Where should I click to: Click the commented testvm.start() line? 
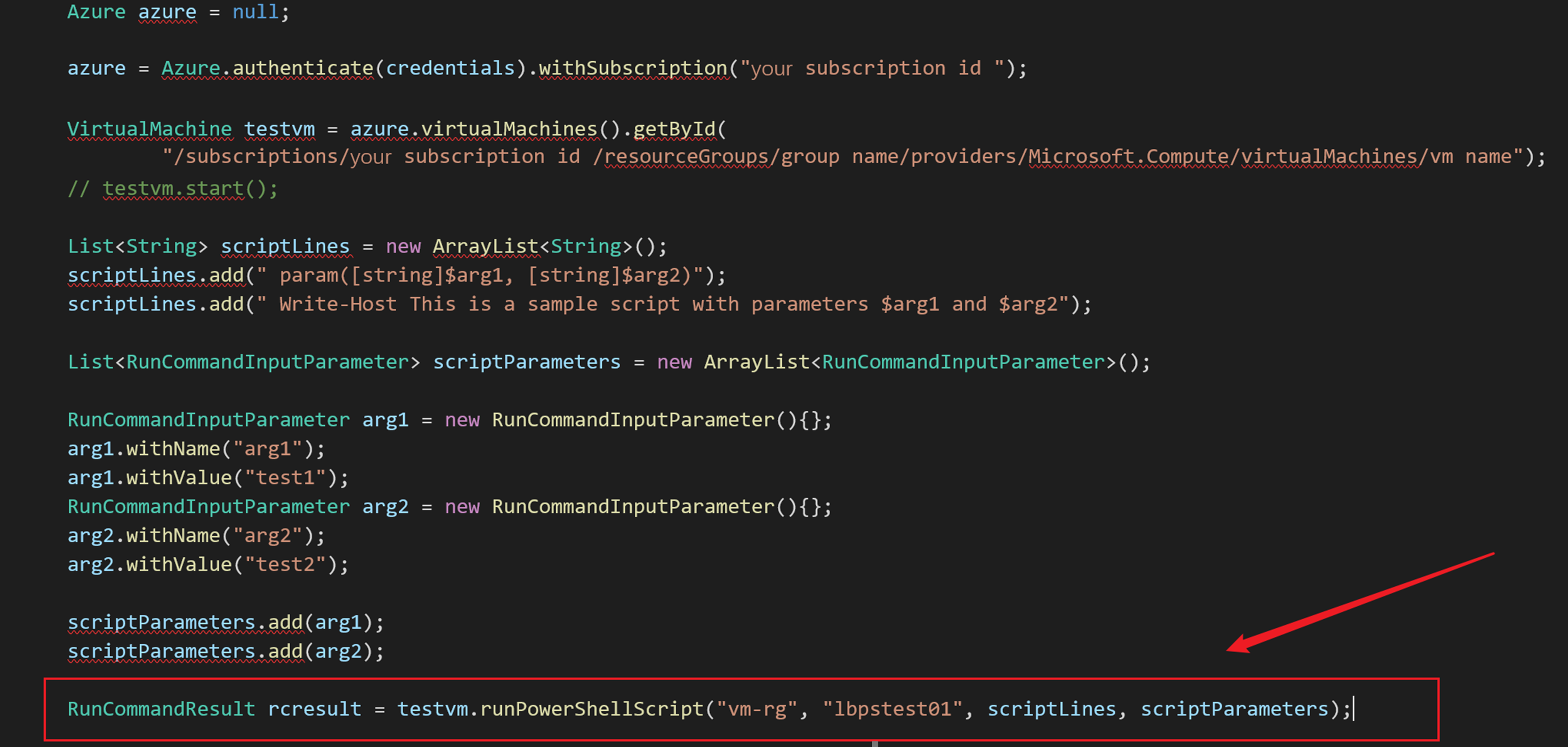point(173,189)
